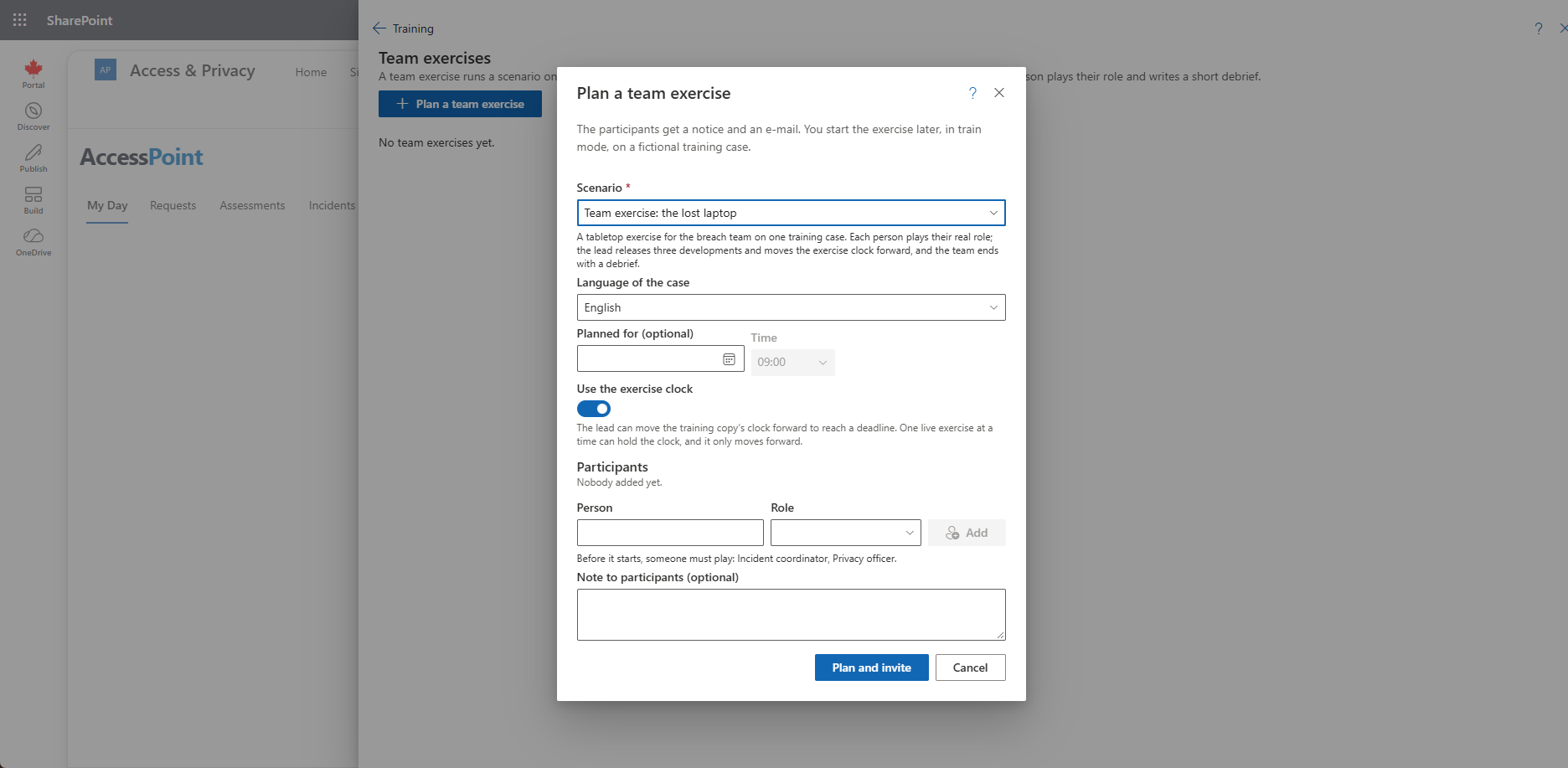The height and width of the screenshot is (768, 1568).
Task: Open help in the dialog header
Action: click(972, 93)
